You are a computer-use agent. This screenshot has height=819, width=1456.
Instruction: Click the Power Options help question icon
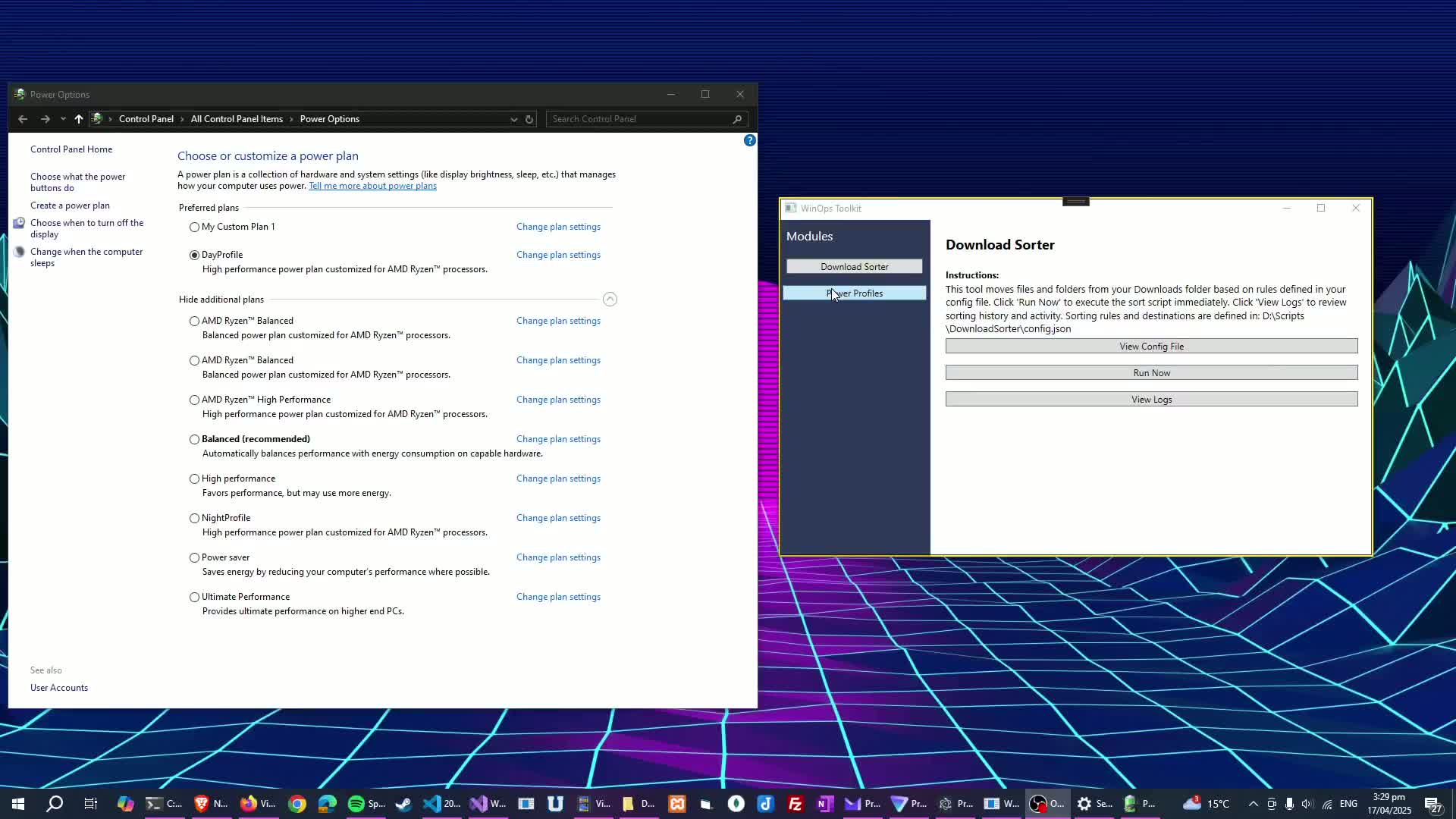coord(749,140)
